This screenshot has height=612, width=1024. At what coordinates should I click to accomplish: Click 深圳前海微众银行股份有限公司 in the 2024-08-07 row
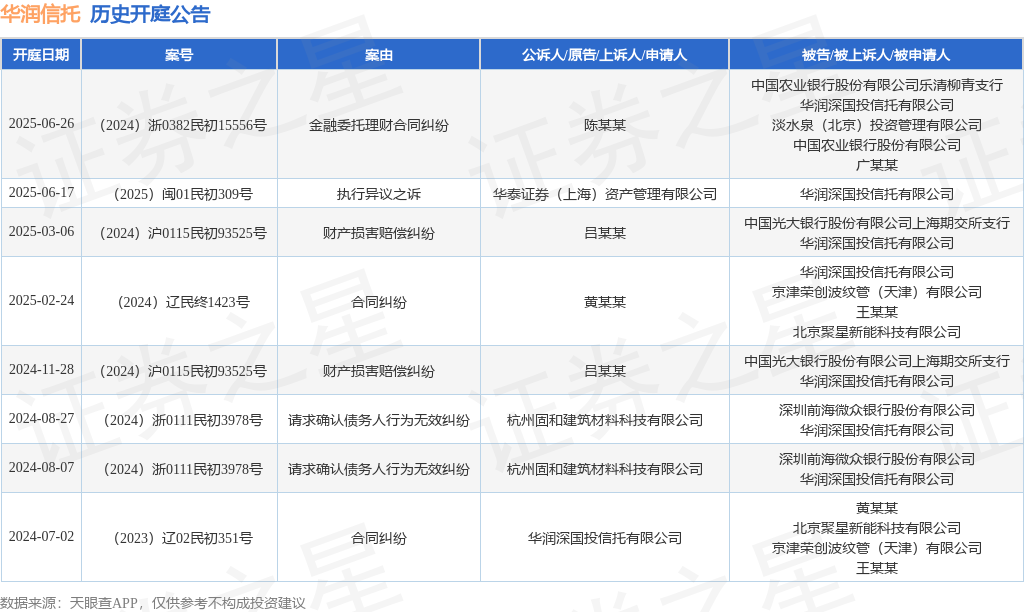tap(876, 459)
